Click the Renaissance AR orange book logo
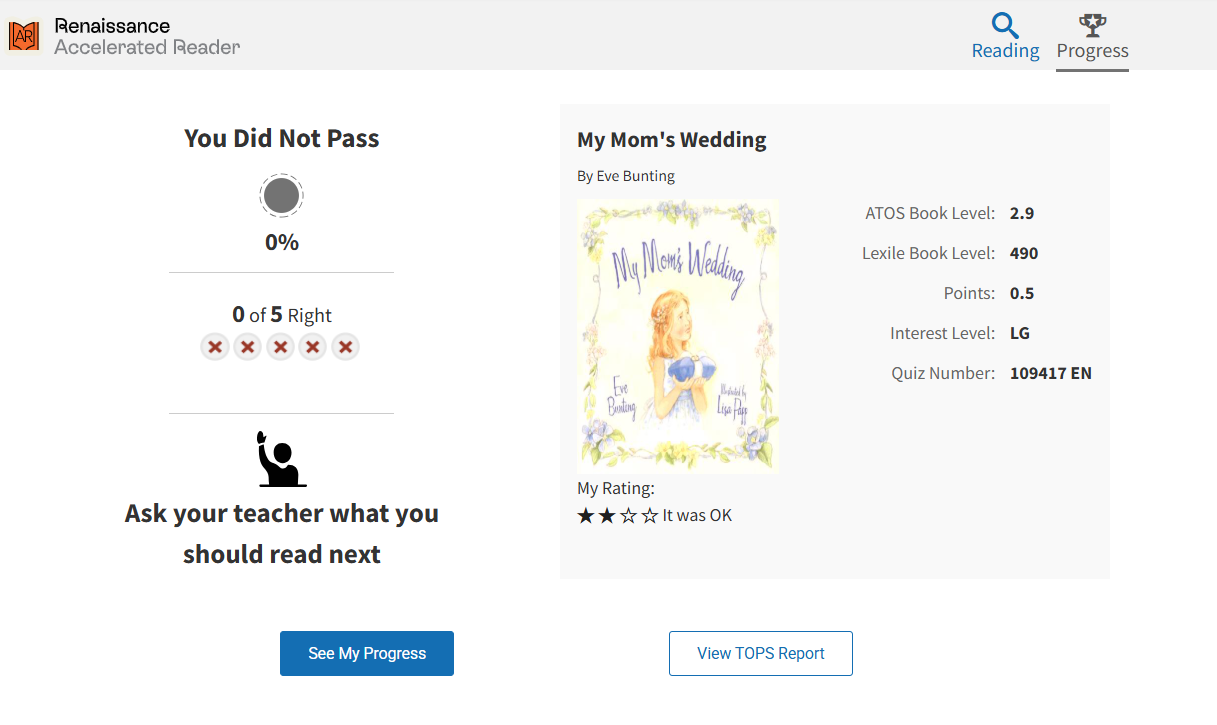This screenshot has width=1217, height=725. [x=24, y=36]
